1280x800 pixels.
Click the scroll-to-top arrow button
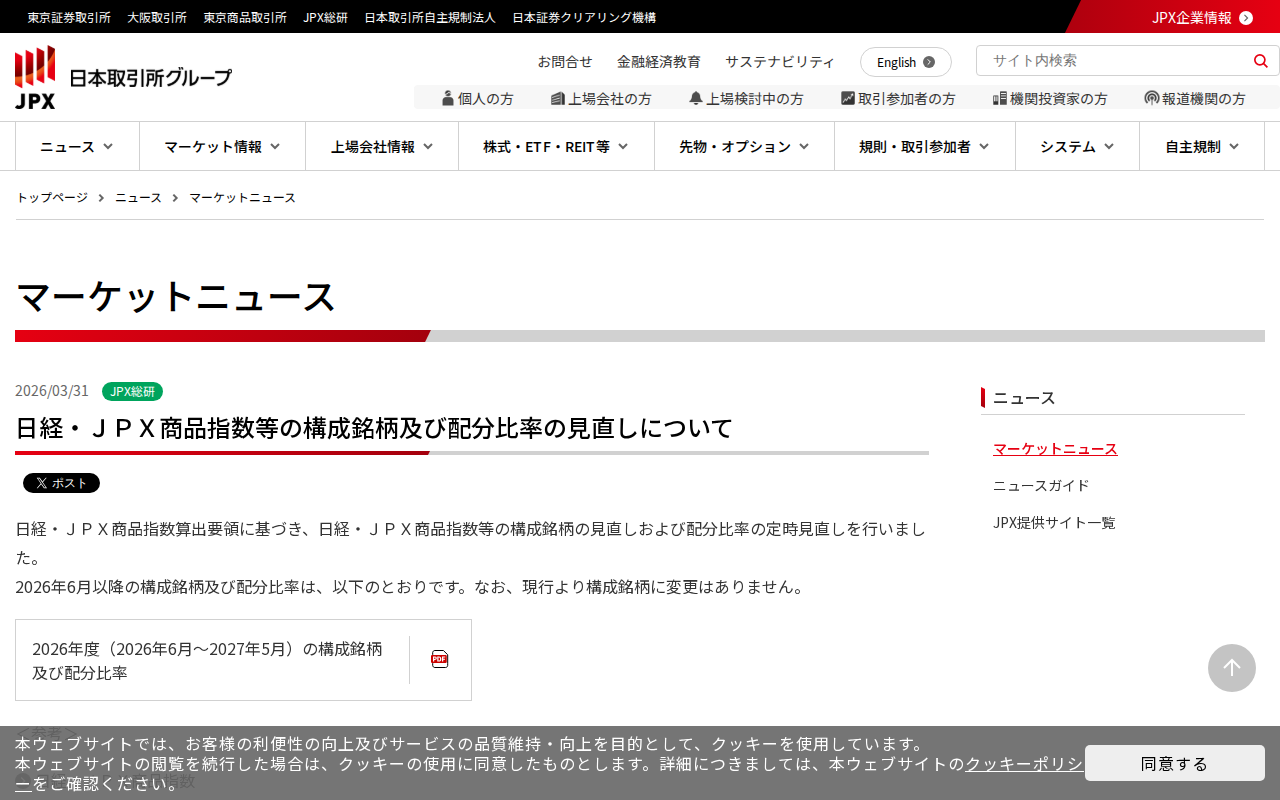(x=1232, y=668)
